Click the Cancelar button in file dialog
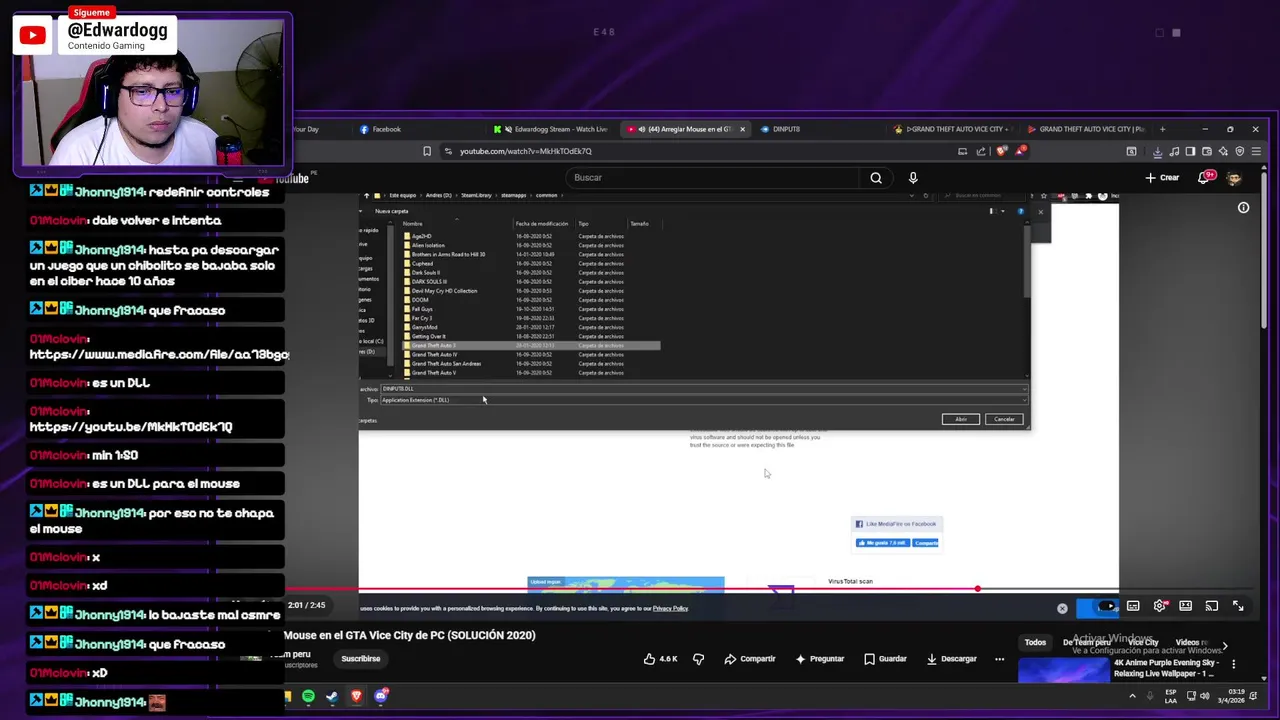Viewport: 1280px width, 720px height. tap(1004, 419)
